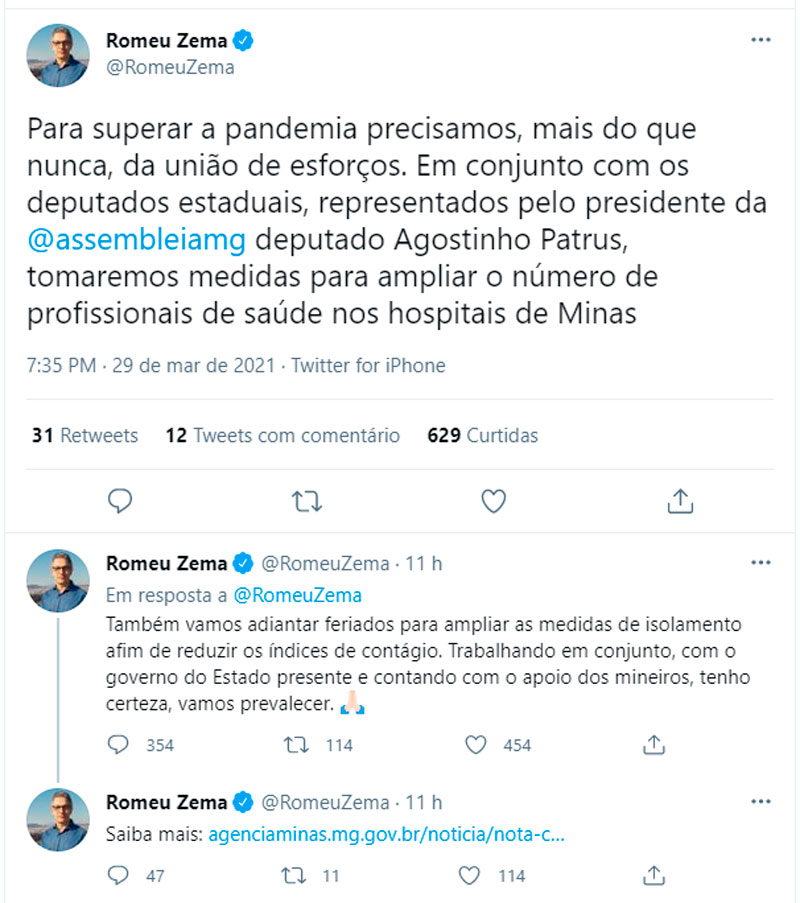Share the main tweet via share icon
The height and width of the screenshot is (903, 800).
pos(679,500)
